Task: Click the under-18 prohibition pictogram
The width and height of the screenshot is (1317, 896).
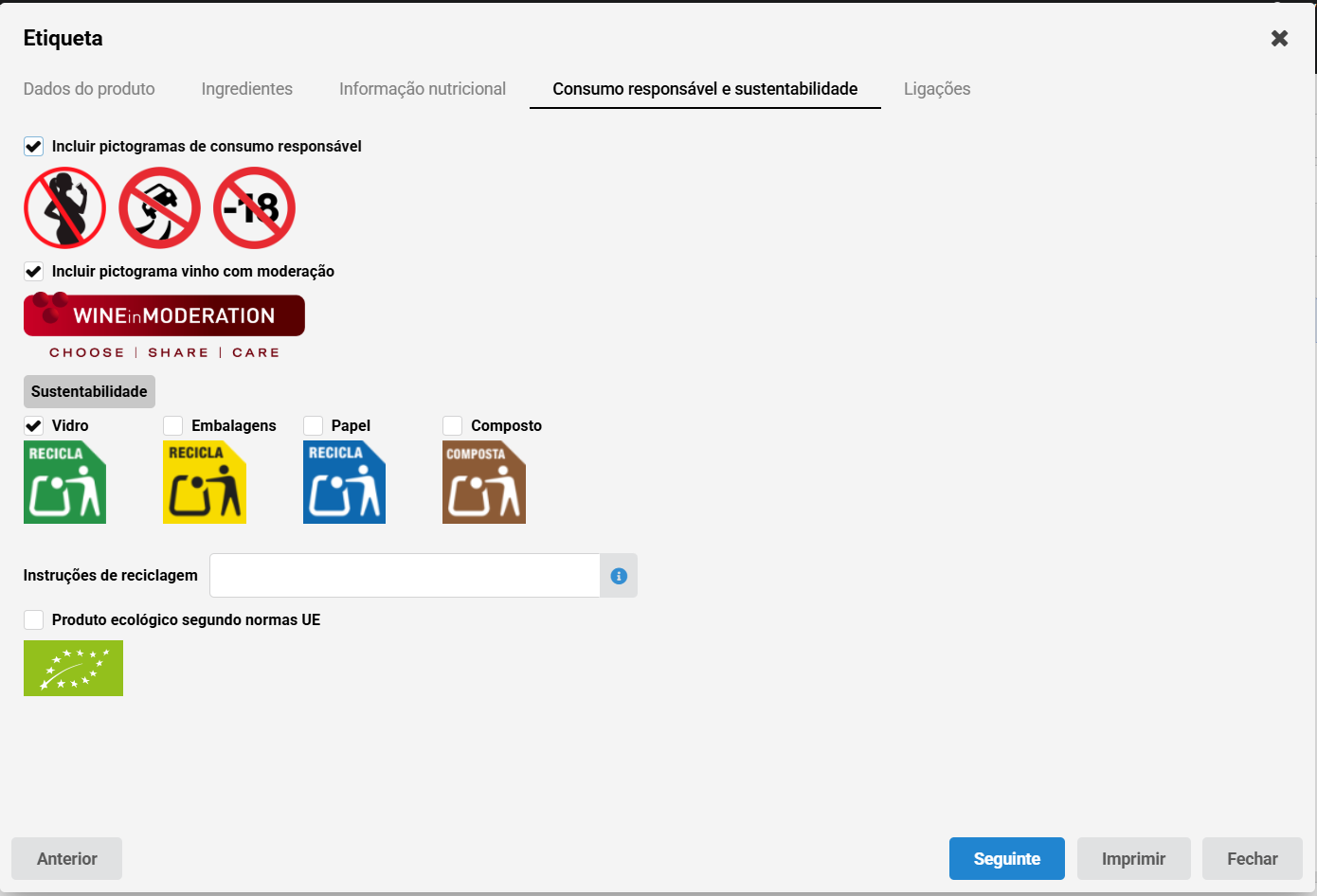Action: (254, 208)
